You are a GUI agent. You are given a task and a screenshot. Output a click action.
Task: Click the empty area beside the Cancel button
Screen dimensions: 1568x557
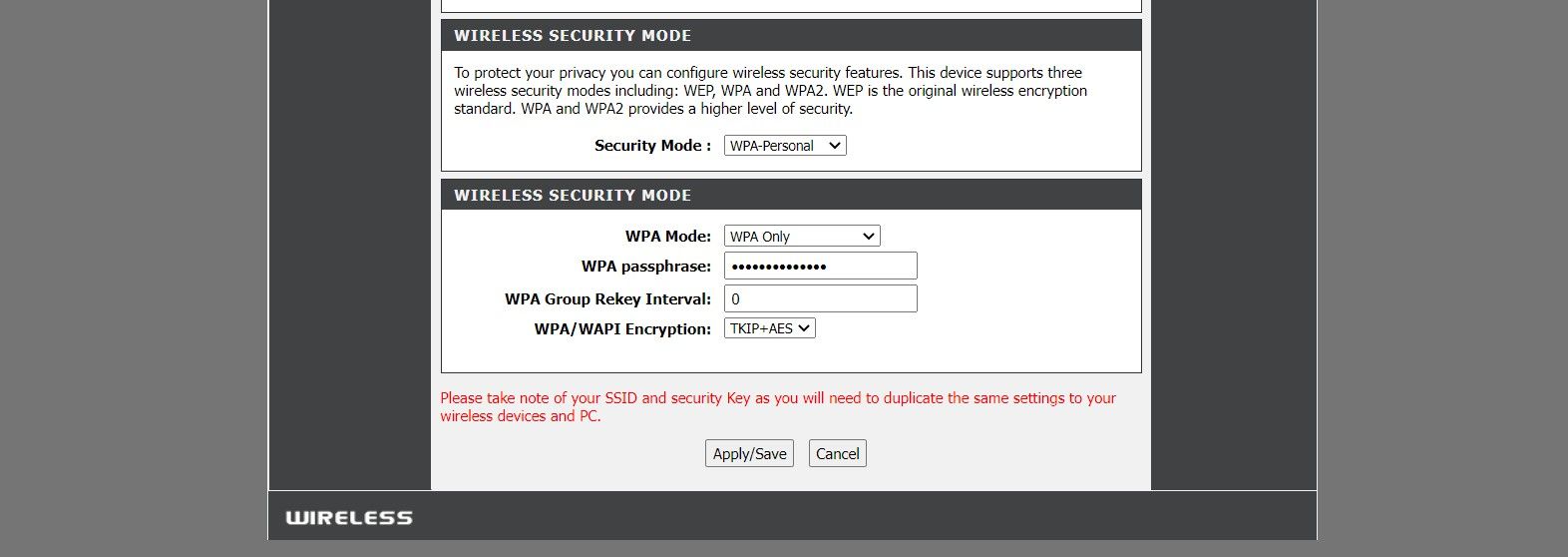[x=997, y=454]
